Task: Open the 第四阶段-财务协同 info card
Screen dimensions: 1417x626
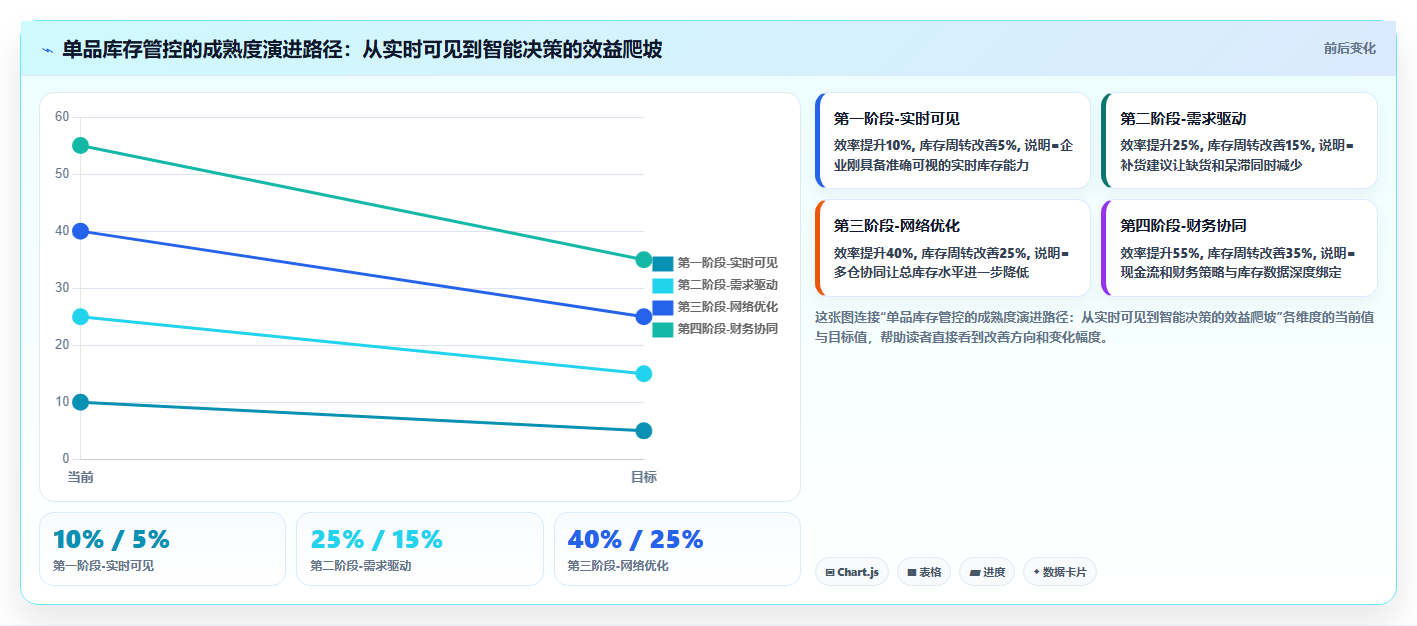Action: (x=1239, y=248)
